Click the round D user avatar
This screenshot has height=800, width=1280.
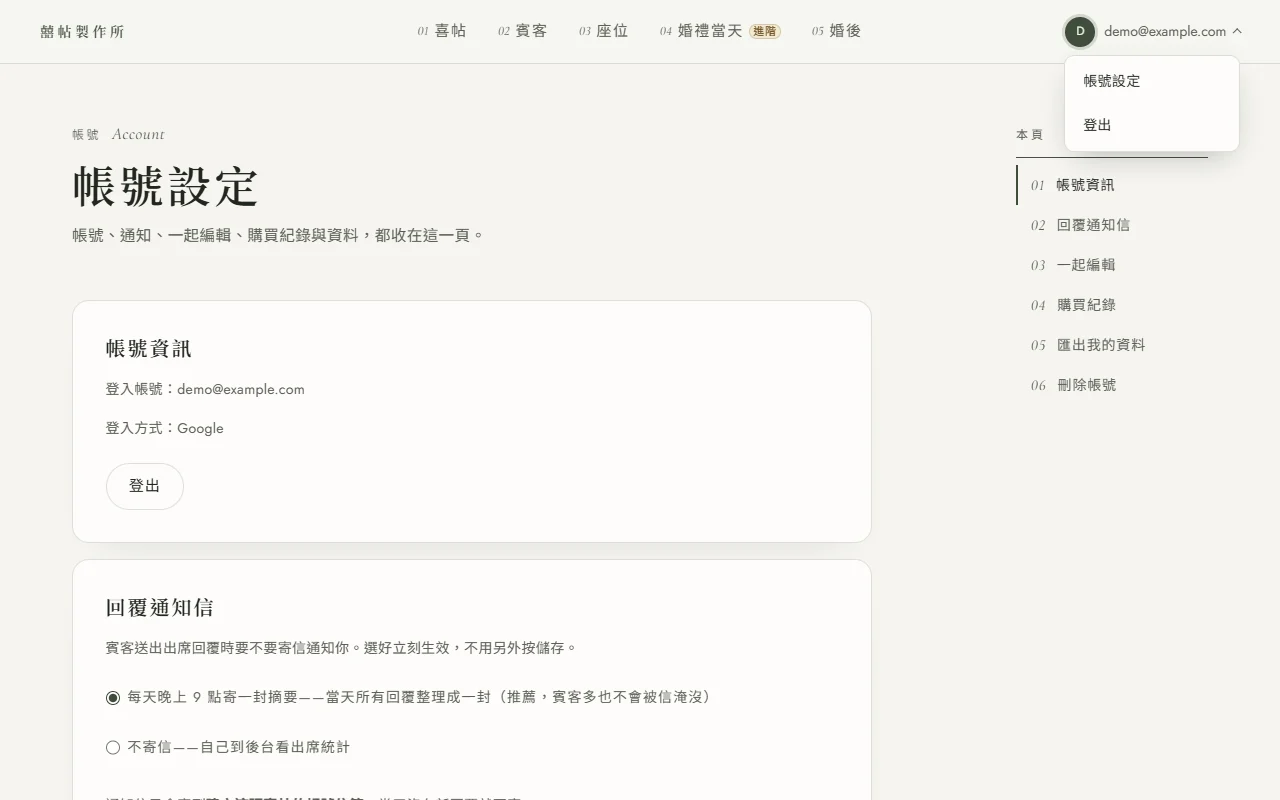tap(1080, 31)
